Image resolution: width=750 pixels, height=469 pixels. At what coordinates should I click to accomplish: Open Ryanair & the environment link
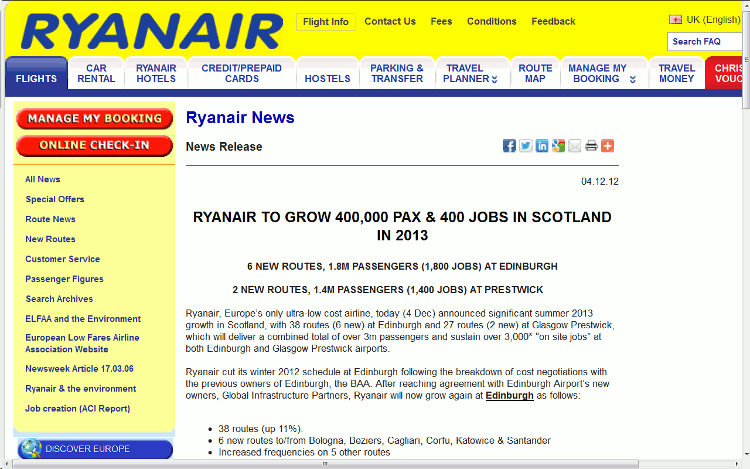point(80,389)
